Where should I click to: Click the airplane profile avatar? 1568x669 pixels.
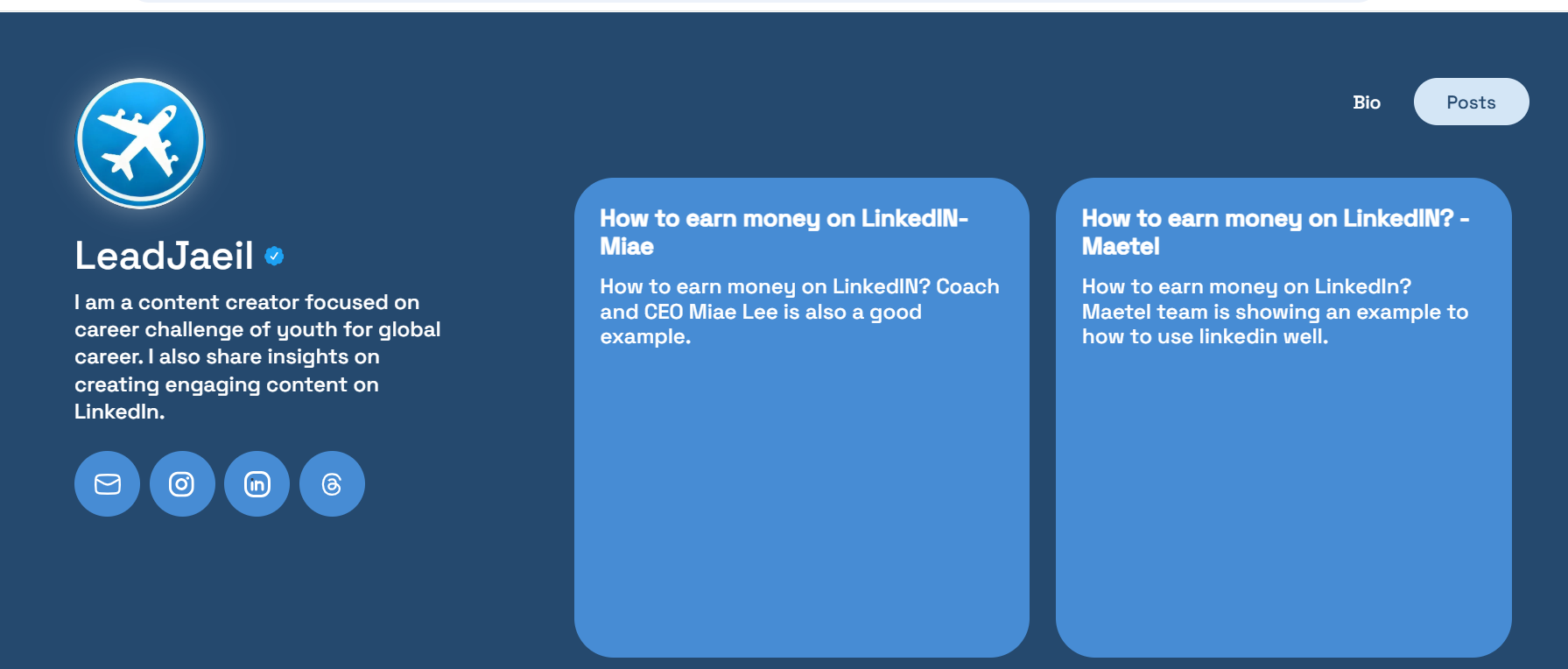click(x=140, y=143)
